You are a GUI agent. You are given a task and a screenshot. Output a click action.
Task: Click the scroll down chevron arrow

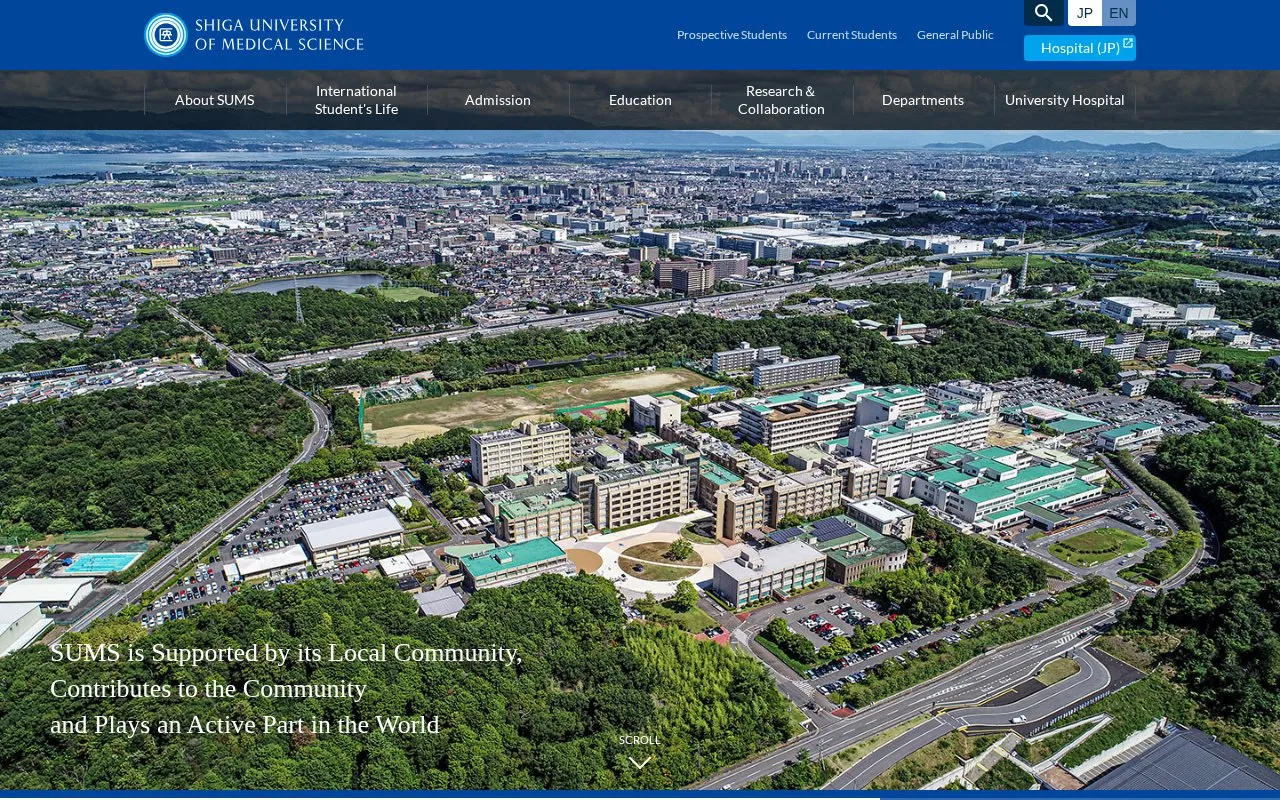click(x=640, y=762)
